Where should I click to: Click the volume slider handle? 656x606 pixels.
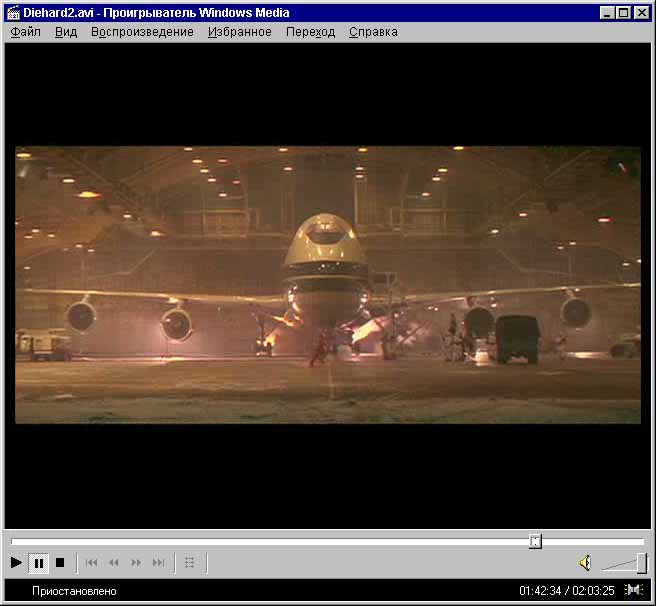(x=641, y=563)
